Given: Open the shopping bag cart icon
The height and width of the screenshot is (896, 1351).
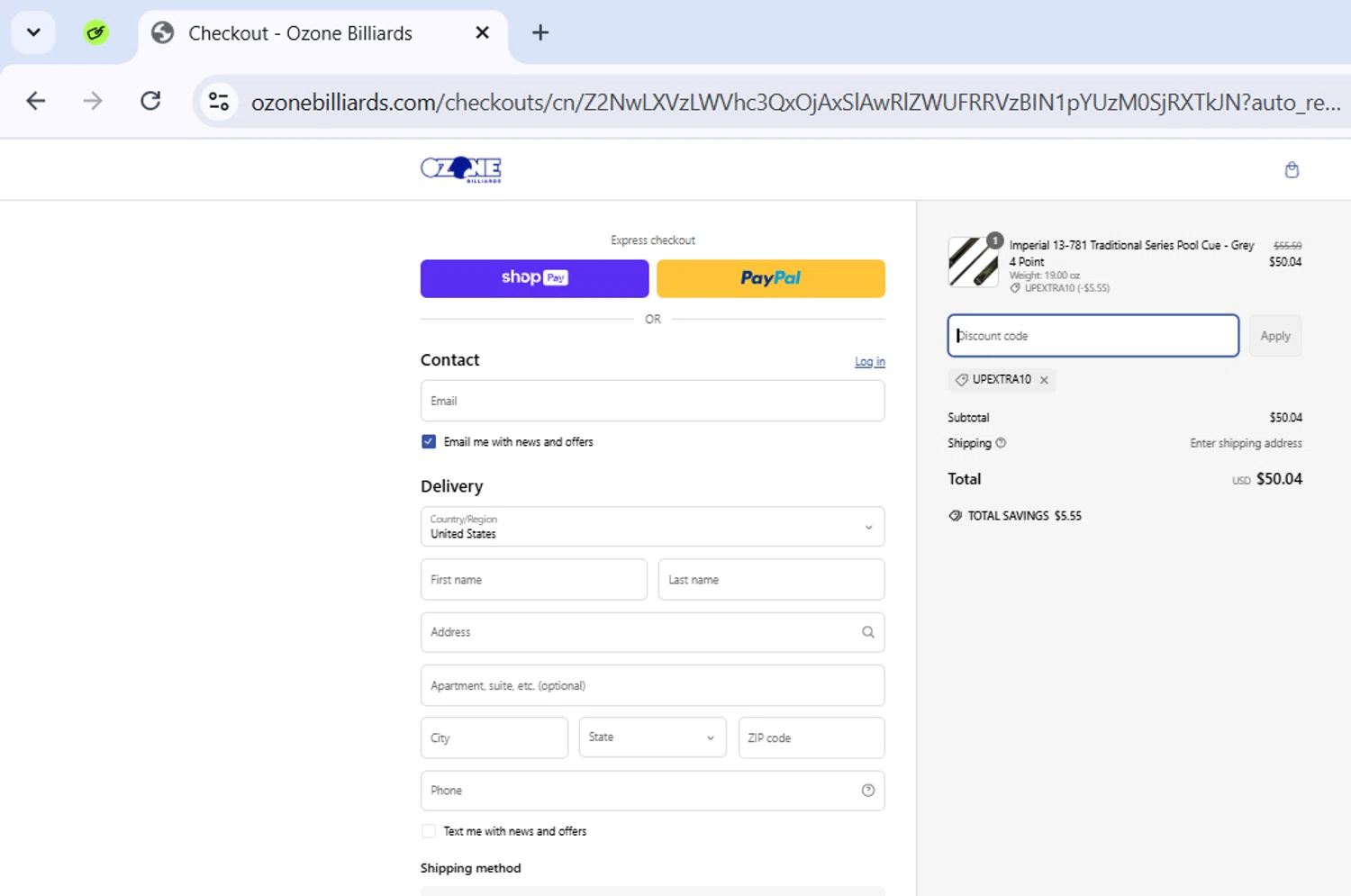Looking at the screenshot, I should click(1292, 170).
